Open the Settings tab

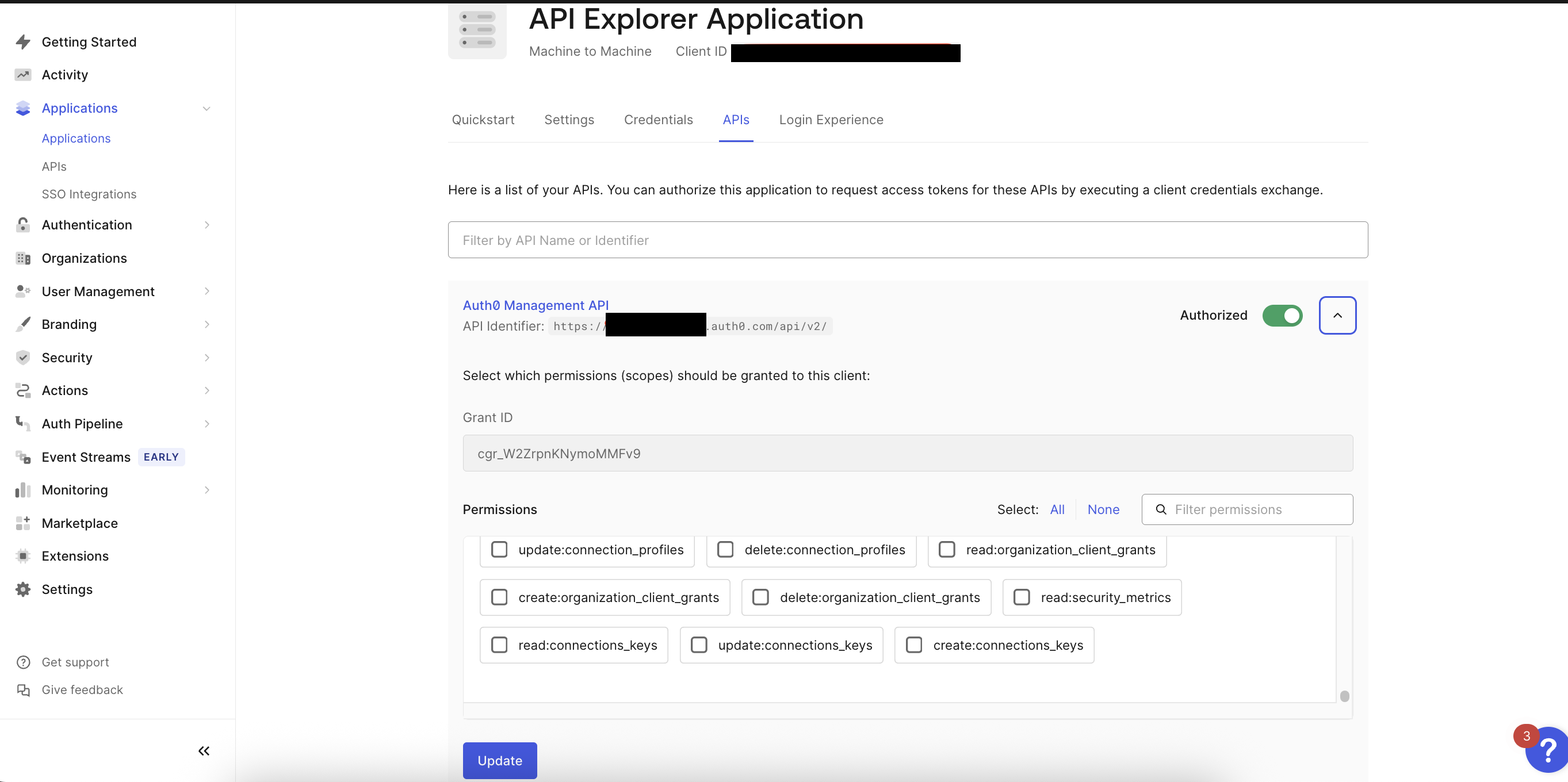pos(569,120)
